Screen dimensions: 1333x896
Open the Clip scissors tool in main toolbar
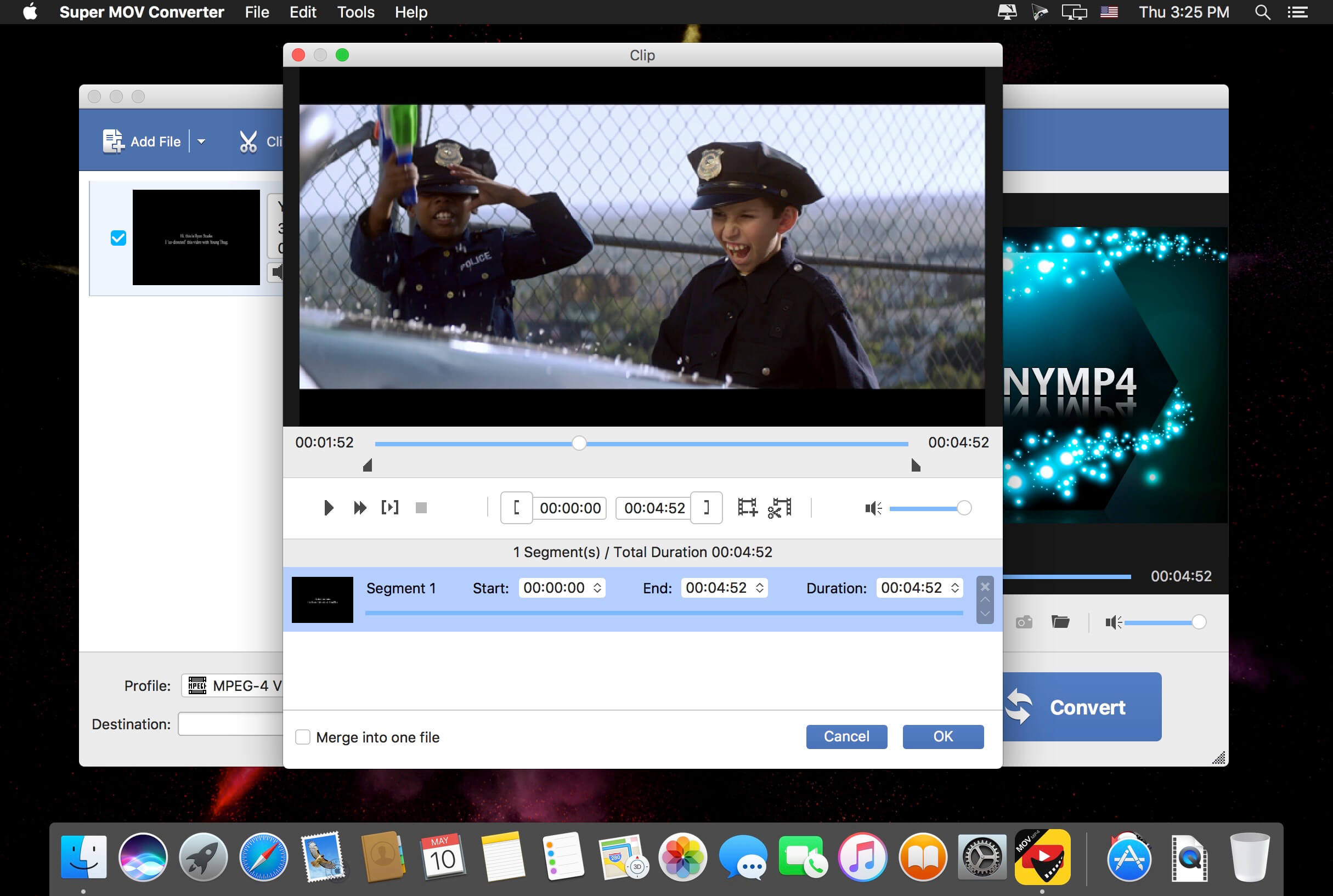[x=248, y=141]
